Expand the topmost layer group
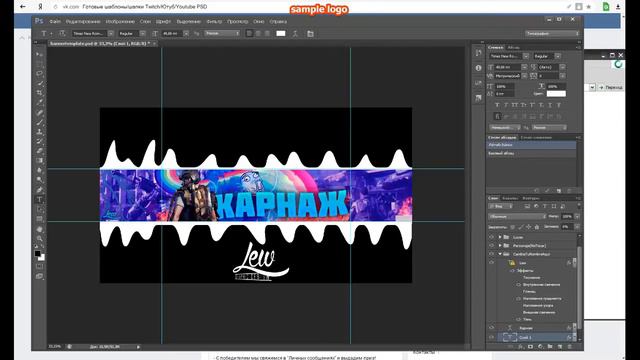 point(500,237)
